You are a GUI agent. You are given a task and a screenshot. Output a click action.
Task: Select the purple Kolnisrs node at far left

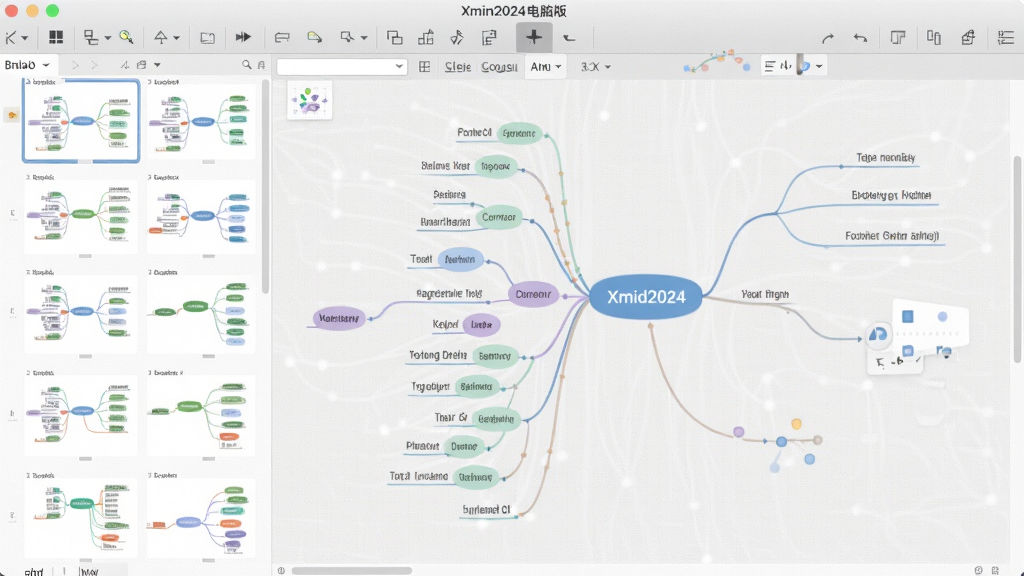coord(339,318)
